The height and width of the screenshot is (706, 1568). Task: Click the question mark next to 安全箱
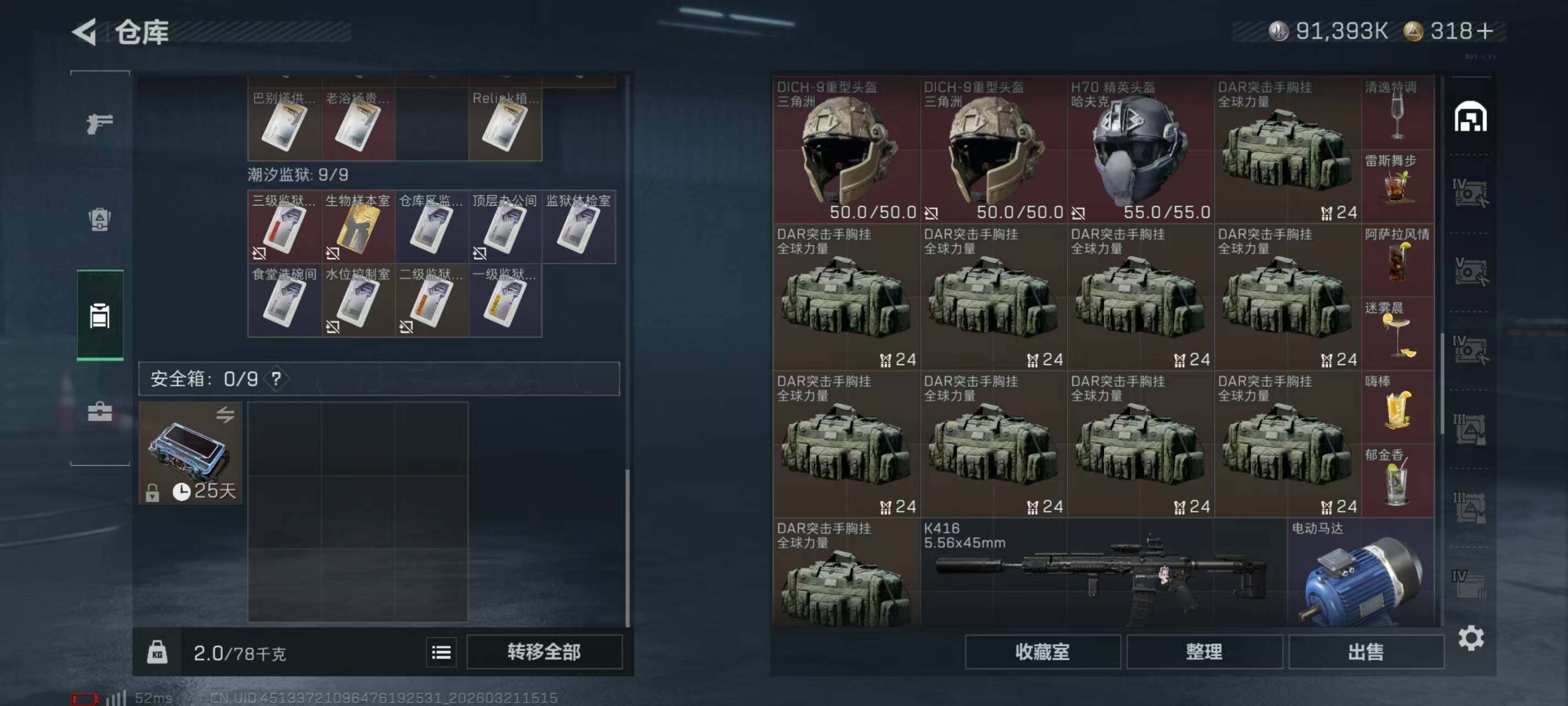[x=276, y=379]
